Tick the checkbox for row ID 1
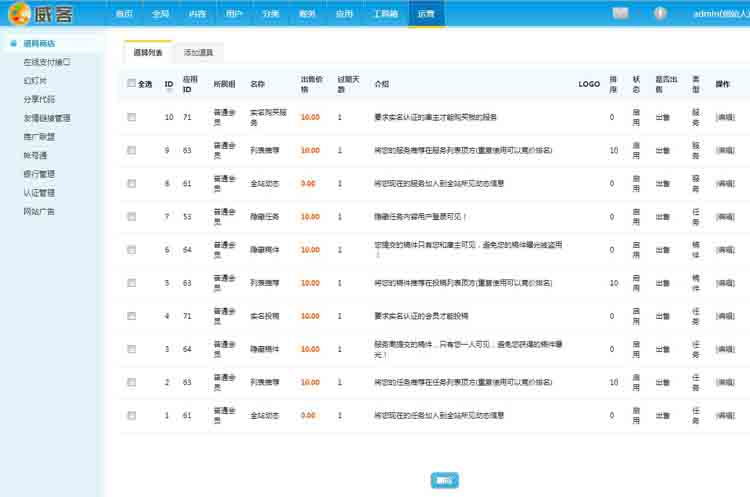The width and height of the screenshot is (750, 497). coord(132,415)
